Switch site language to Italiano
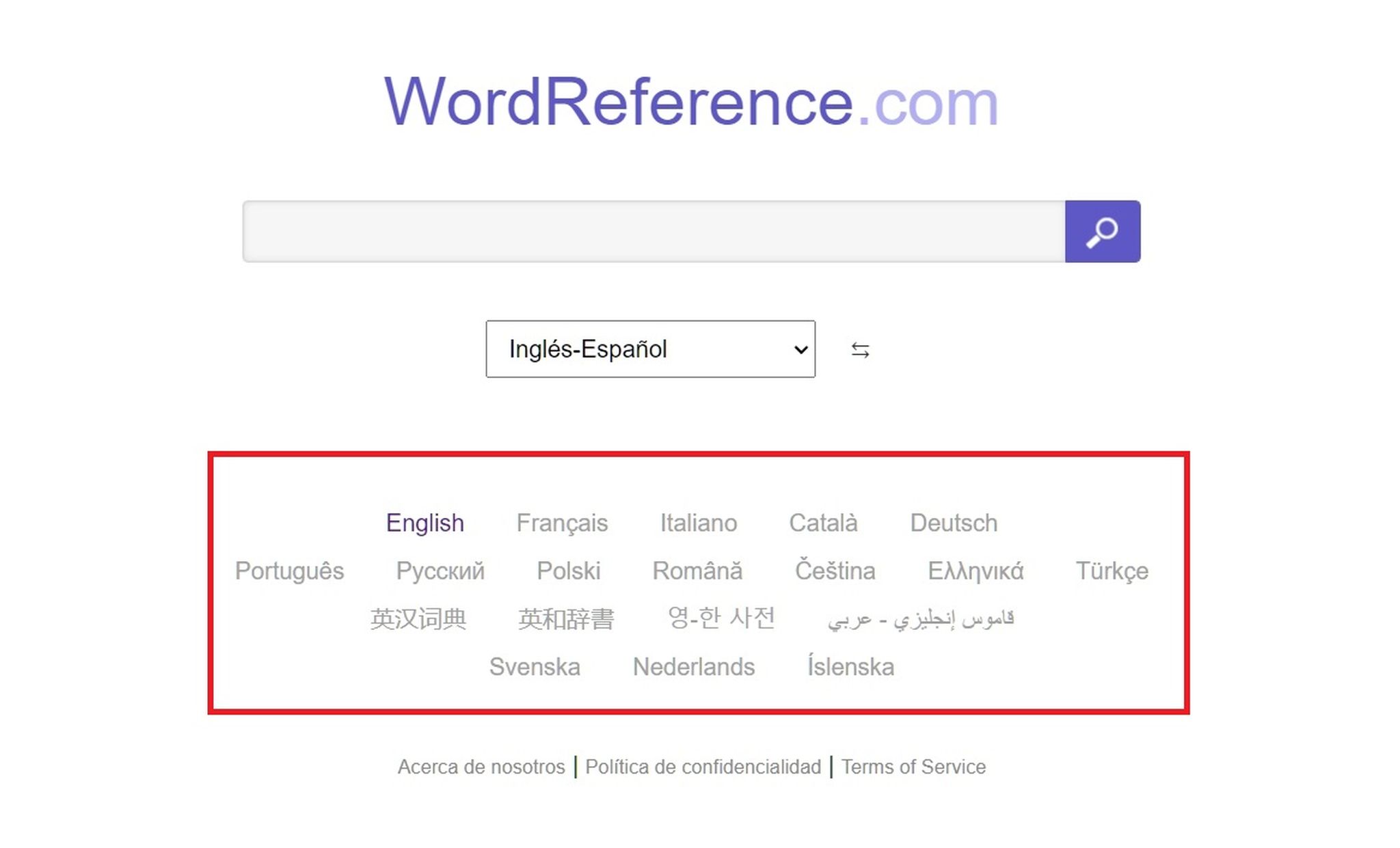This screenshot has width=1400, height=848. point(699,522)
